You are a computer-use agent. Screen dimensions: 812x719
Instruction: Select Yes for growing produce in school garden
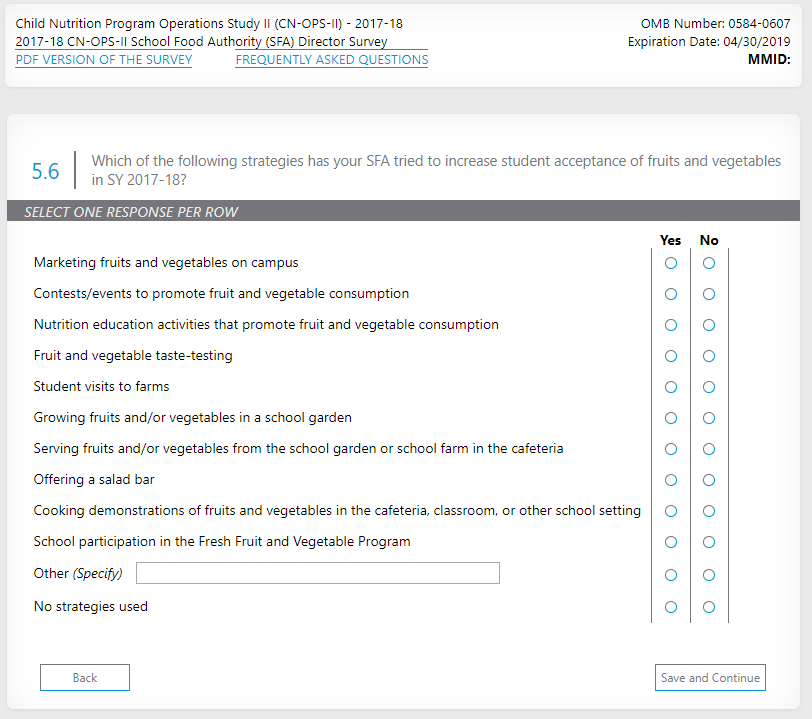click(671, 418)
